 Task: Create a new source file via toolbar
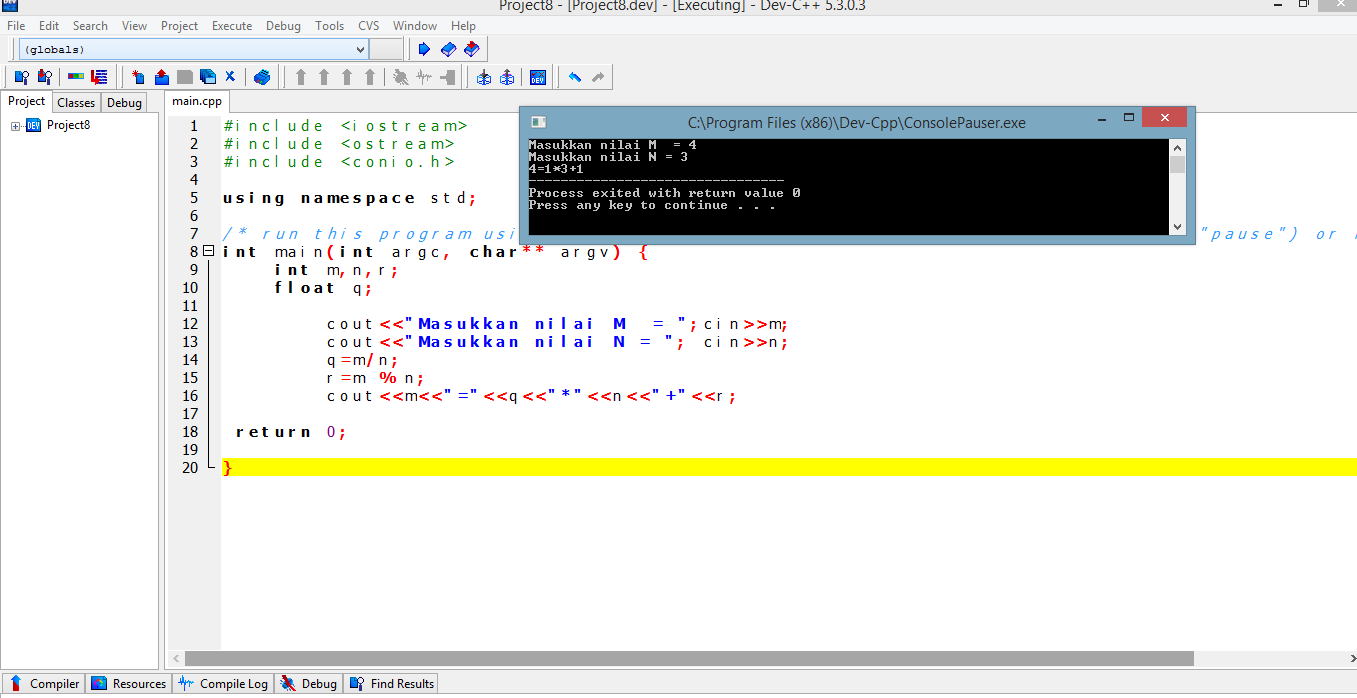pos(138,77)
